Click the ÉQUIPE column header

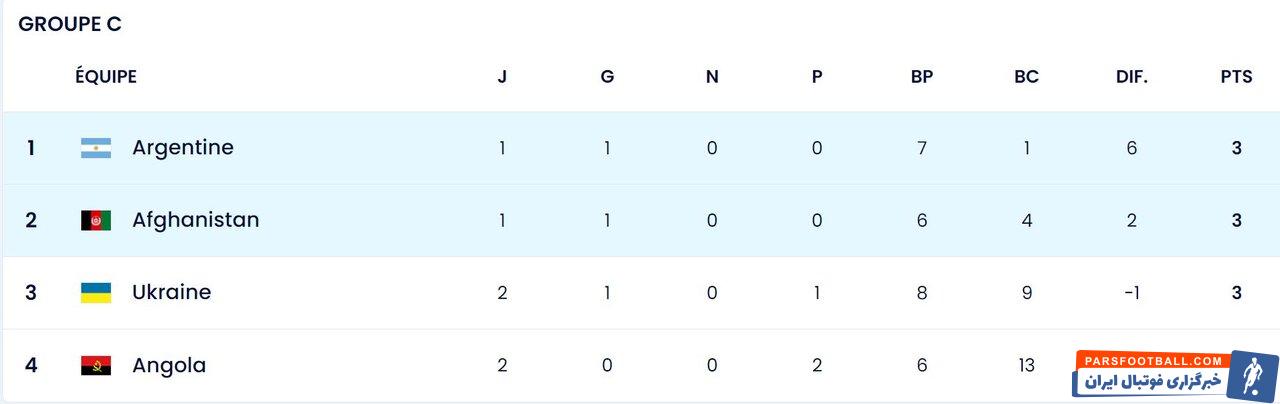coord(106,77)
